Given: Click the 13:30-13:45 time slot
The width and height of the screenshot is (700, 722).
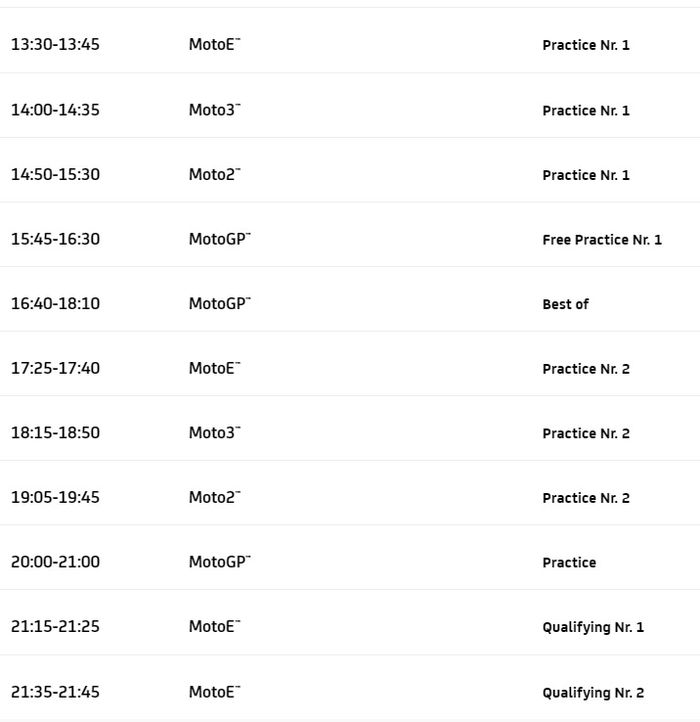Looking at the screenshot, I should (55, 45).
